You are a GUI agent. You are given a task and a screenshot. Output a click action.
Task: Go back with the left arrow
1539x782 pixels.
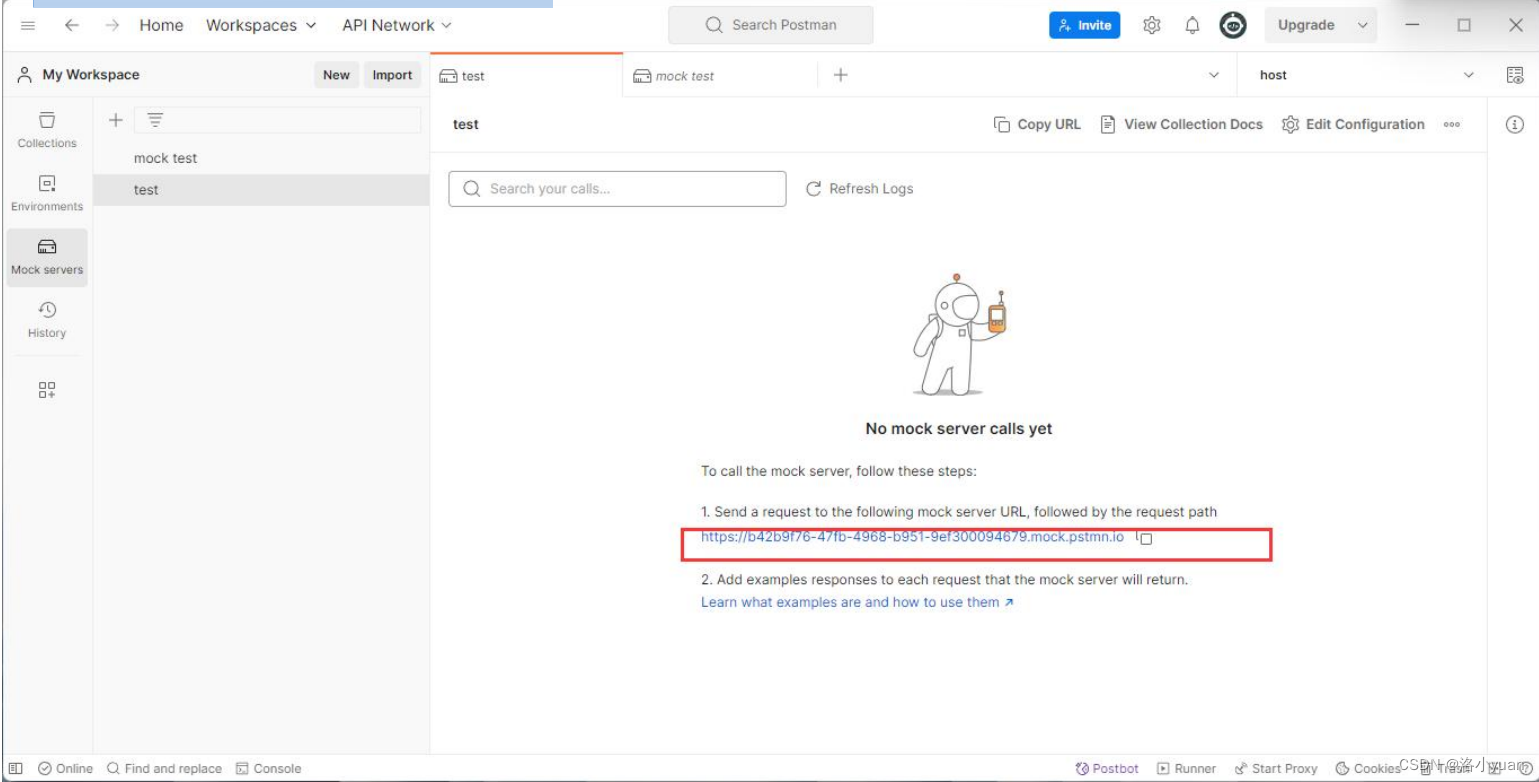pos(72,25)
